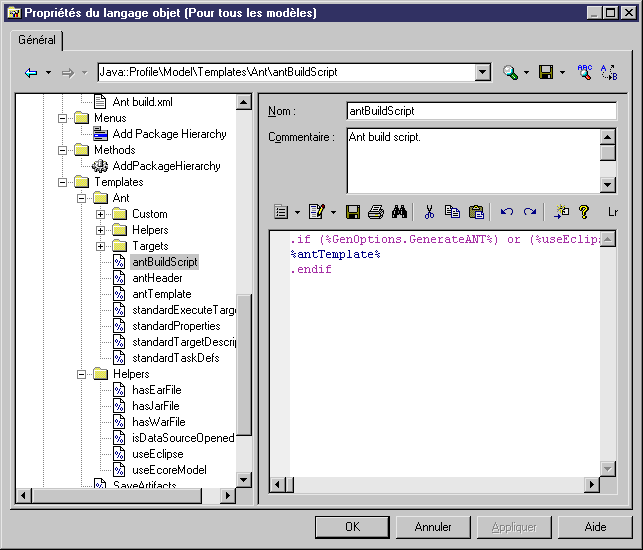Click the Cut (scissors) icon

coord(429,212)
